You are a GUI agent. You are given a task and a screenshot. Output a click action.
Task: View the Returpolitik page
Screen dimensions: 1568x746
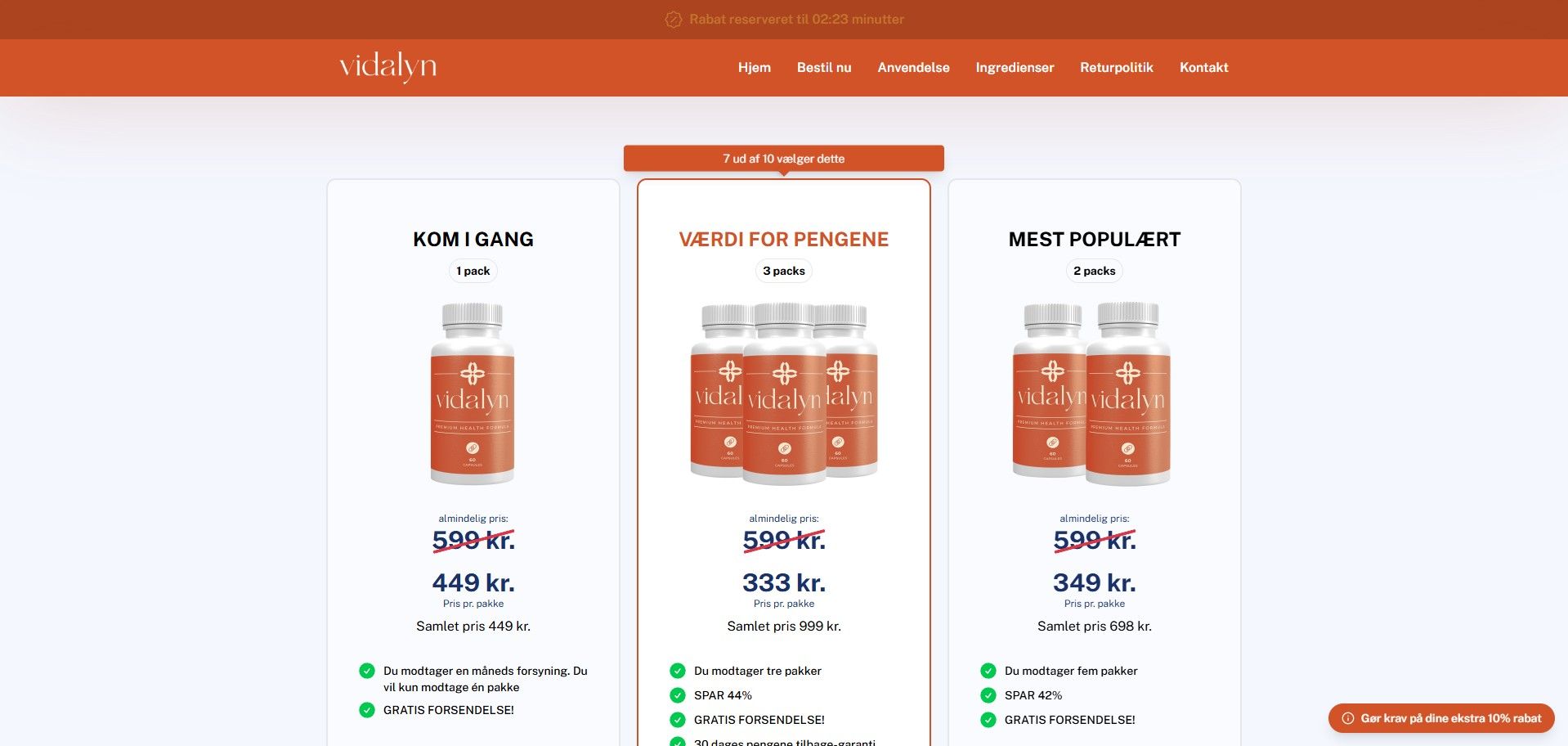click(1116, 68)
